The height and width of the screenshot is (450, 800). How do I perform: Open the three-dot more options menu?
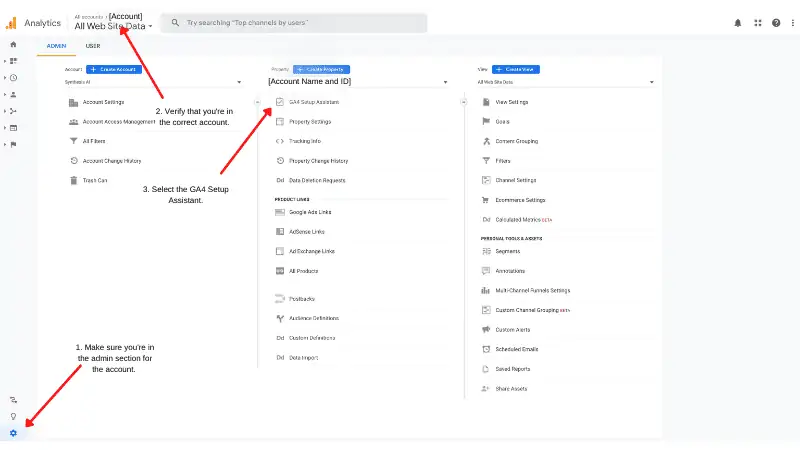(x=793, y=23)
